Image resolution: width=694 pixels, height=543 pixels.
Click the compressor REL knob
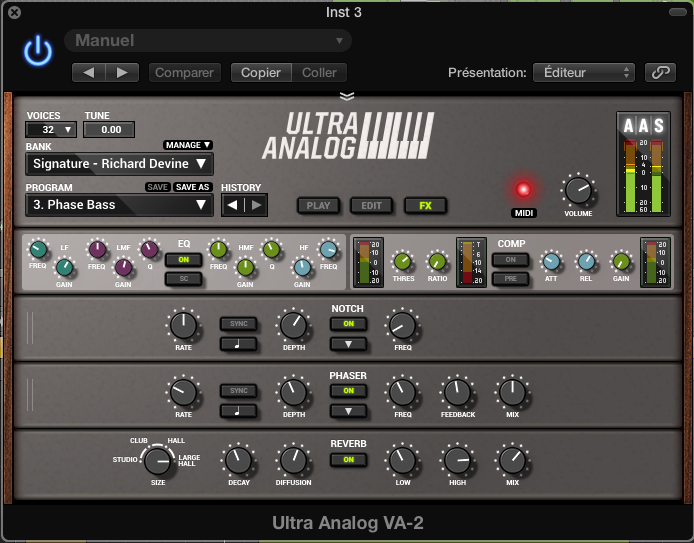point(586,262)
